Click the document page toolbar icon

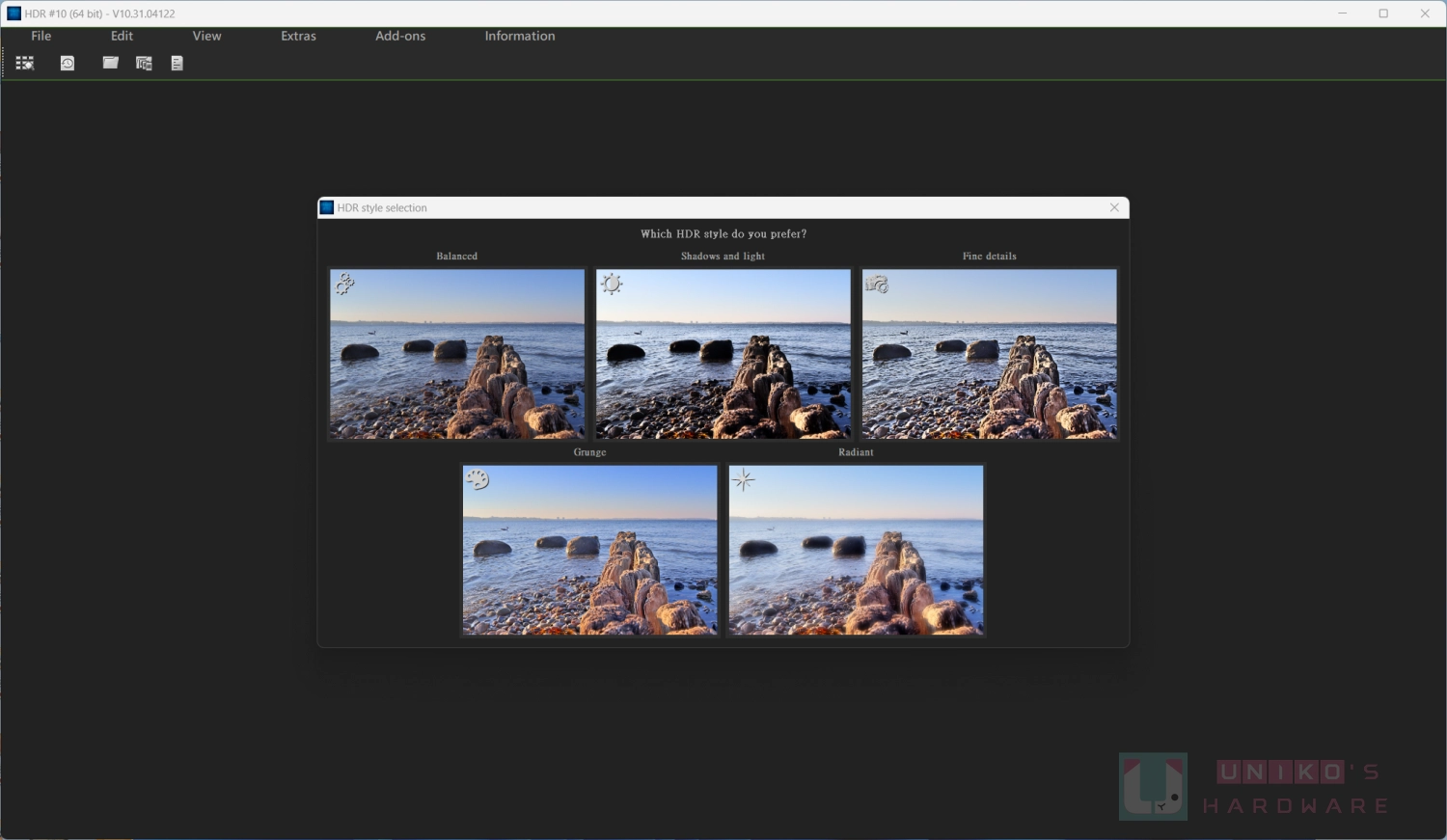coord(177,64)
